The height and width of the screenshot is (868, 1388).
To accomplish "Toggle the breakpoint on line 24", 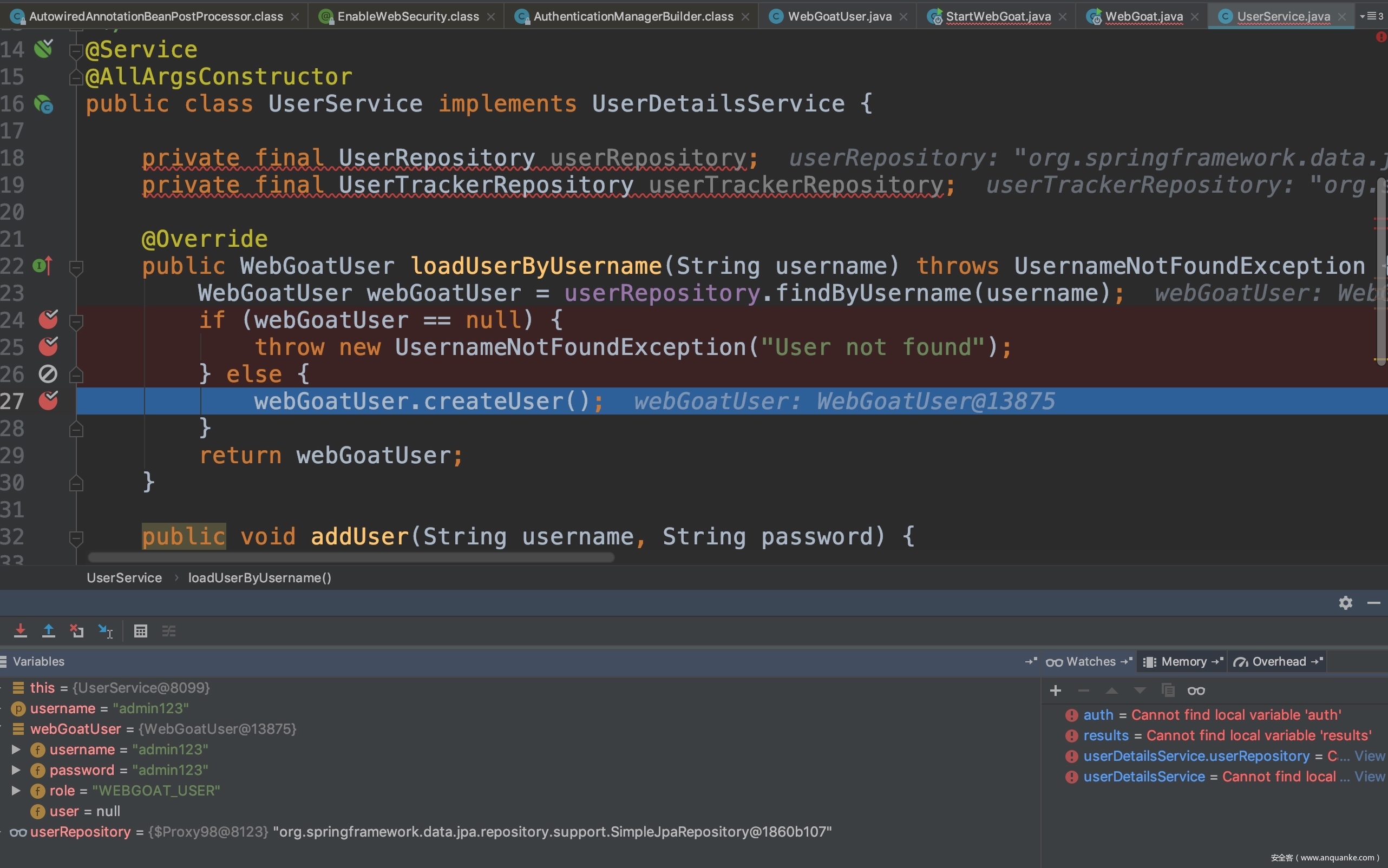I will [48, 319].
